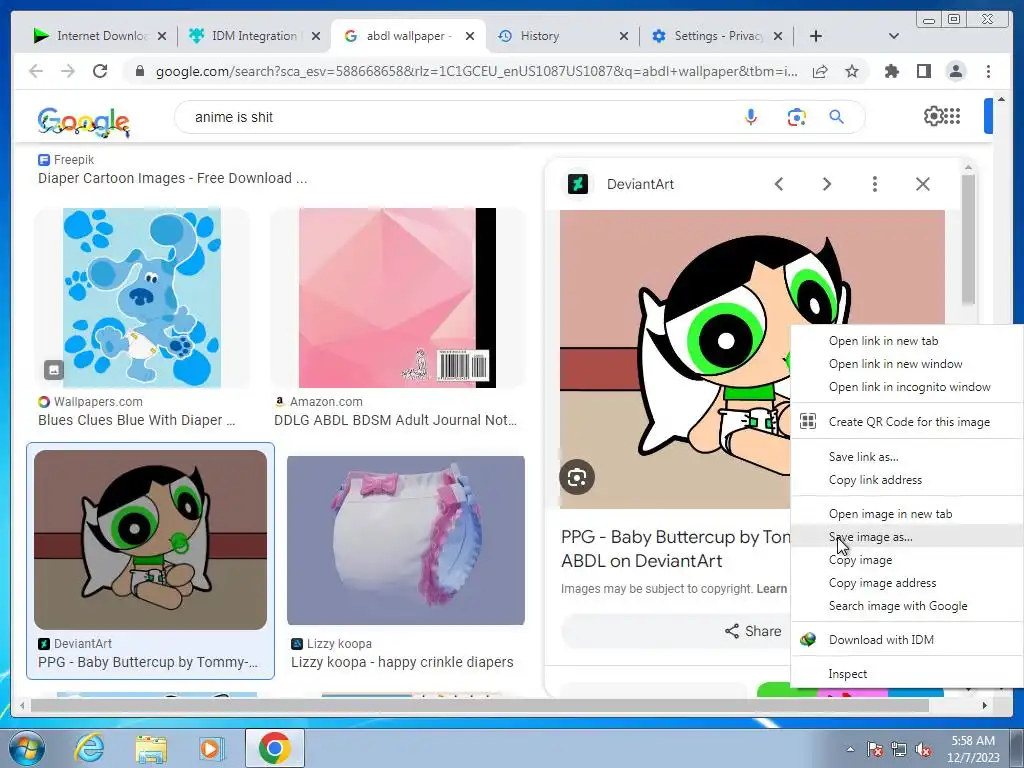Viewport: 1024px width, 768px height.
Task: Share this page icon in address bar
Action: [x=820, y=71]
